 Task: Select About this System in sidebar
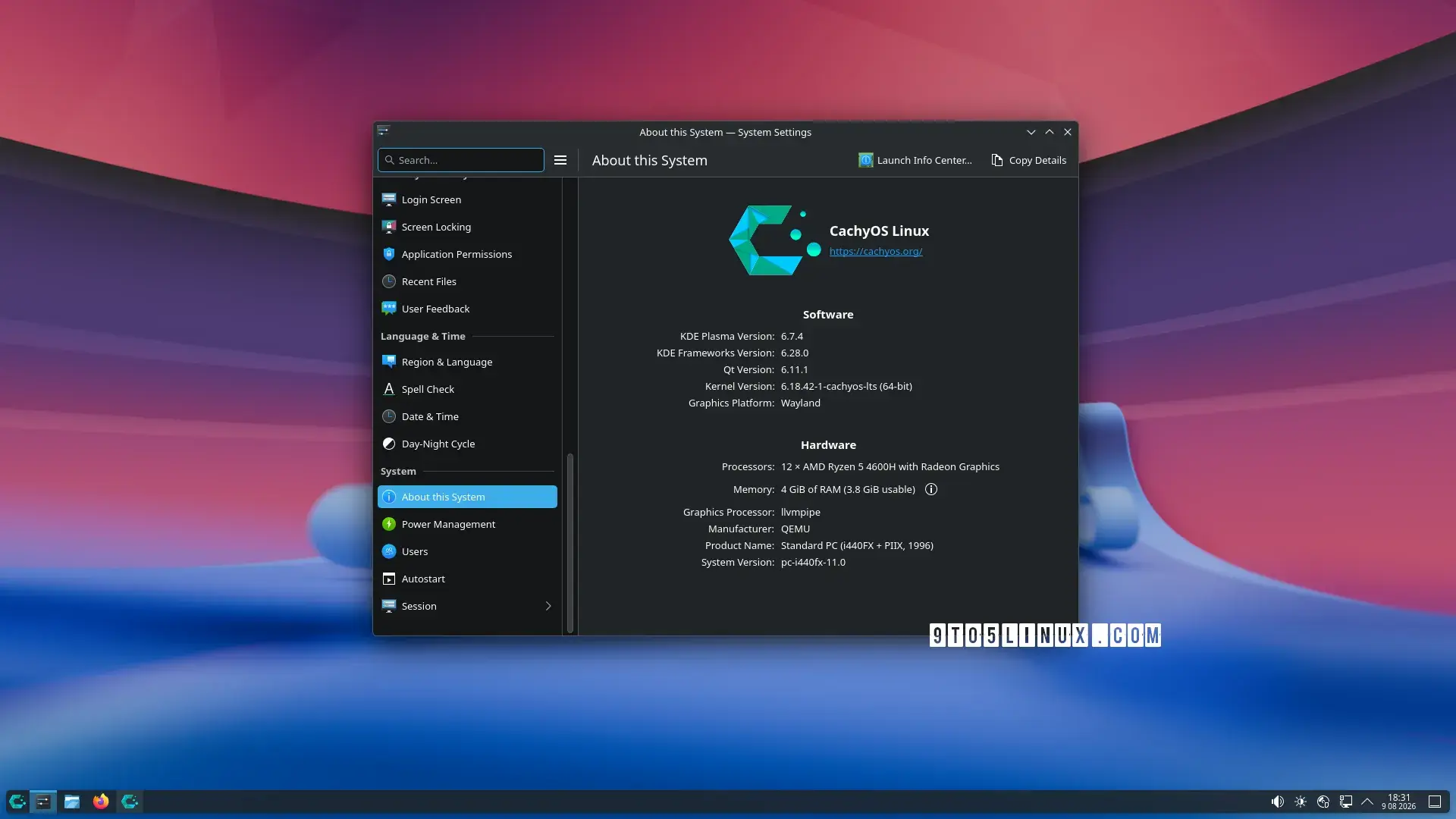pos(467,497)
